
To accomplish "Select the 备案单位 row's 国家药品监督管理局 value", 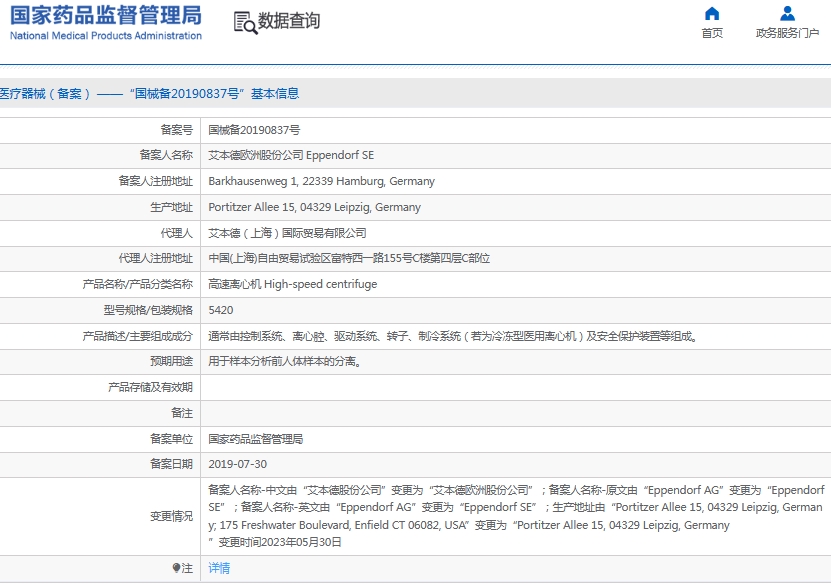I will click(255, 439).
